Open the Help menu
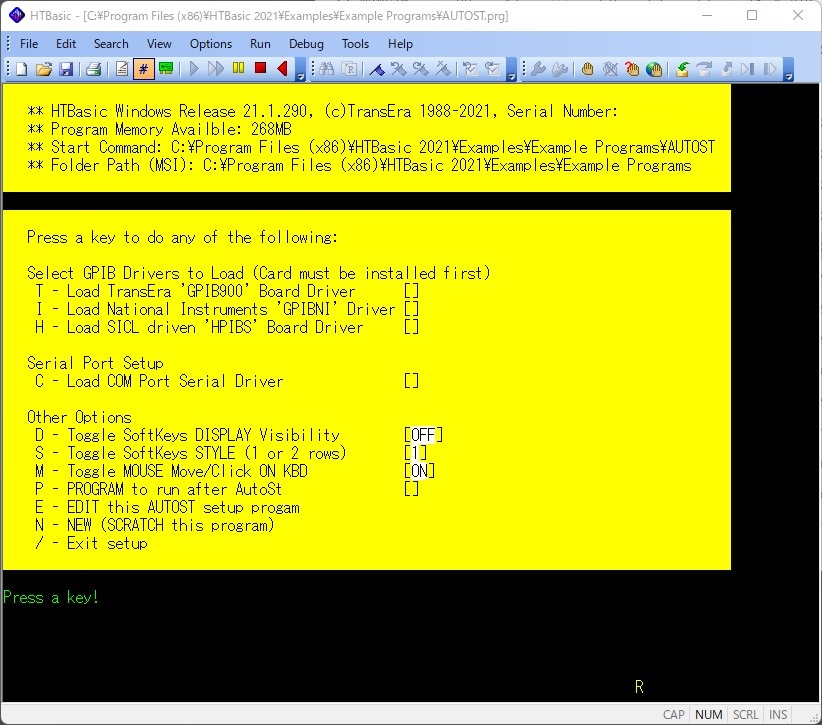Screen dimensions: 822x725 pos(401,44)
